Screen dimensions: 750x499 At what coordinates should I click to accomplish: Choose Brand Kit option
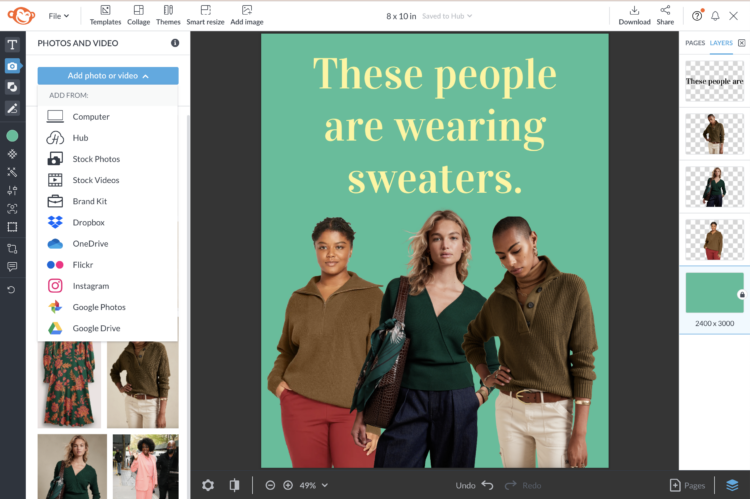[x=108, y=201]
